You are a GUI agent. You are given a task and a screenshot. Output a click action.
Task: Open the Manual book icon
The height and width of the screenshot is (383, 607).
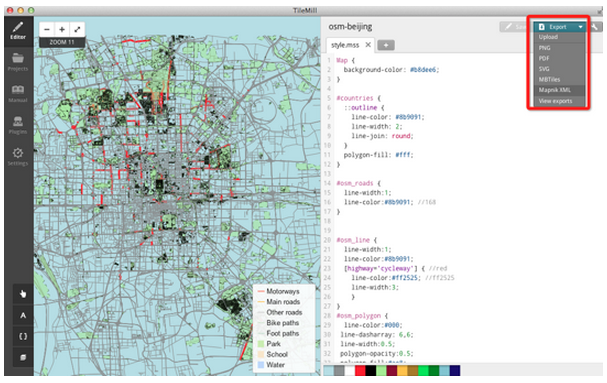(x=18, y=94)
